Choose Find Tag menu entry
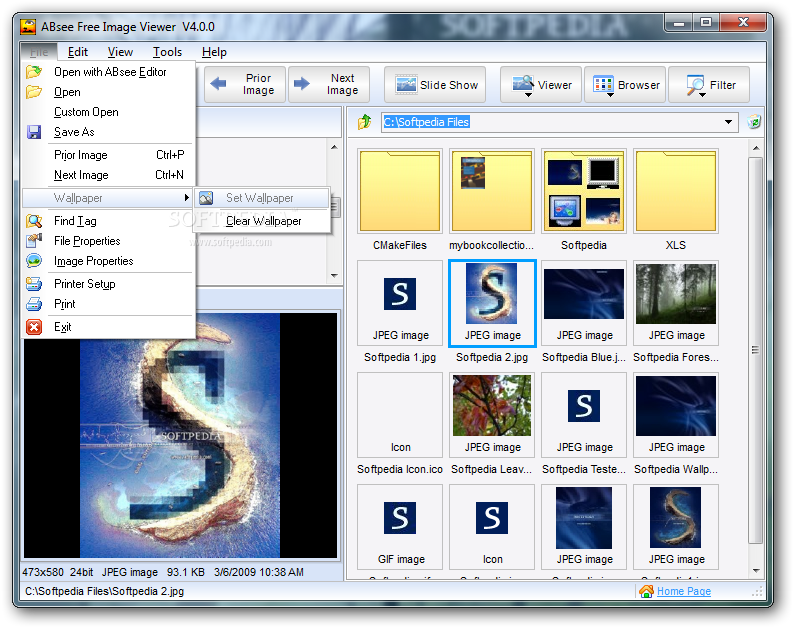Screen dimensions: 794x628 tap(109, 221)
